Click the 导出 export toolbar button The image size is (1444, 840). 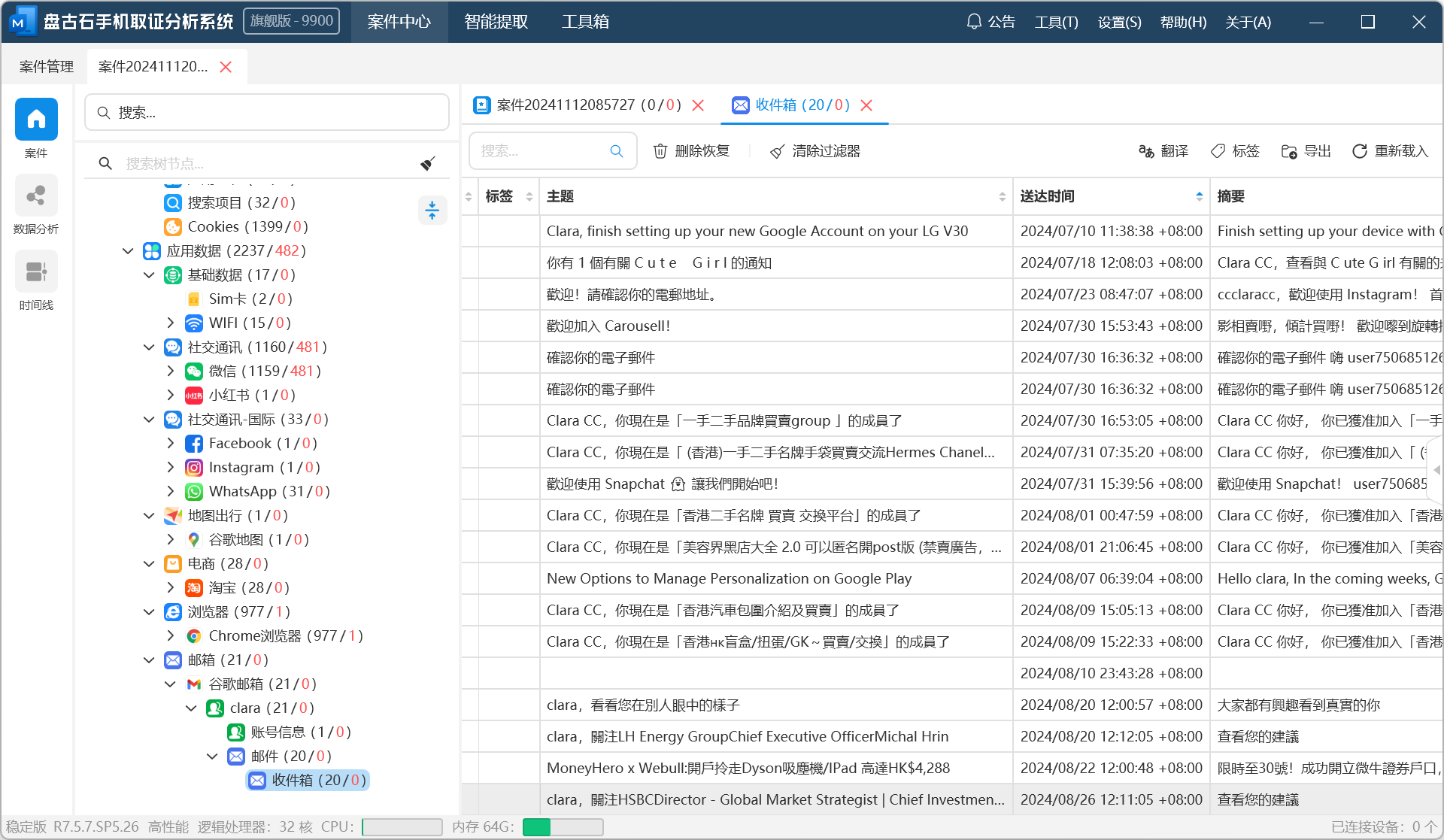tap(1306, 151)
